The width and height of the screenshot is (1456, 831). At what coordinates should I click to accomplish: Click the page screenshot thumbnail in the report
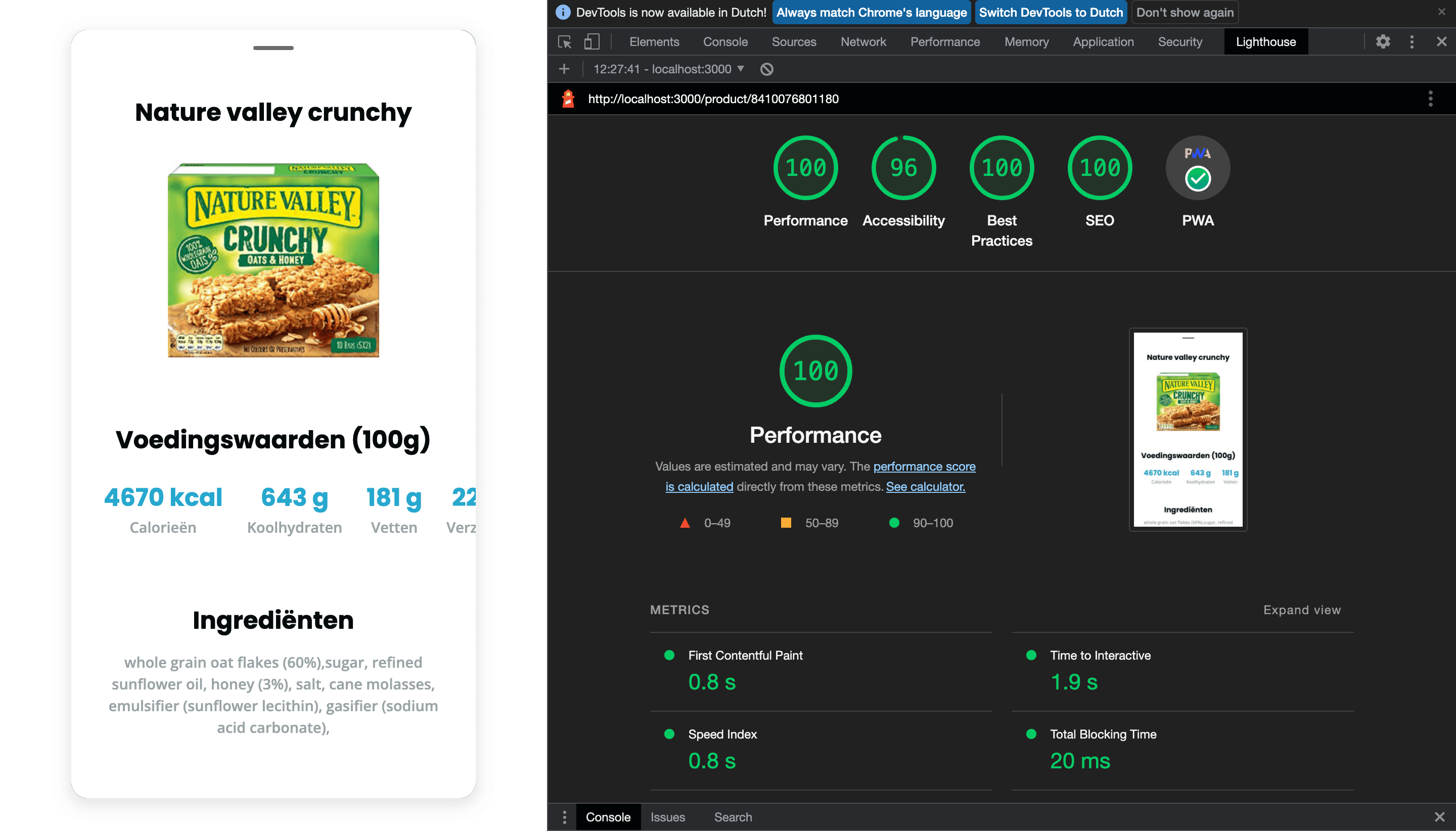tap(1188, 429)
